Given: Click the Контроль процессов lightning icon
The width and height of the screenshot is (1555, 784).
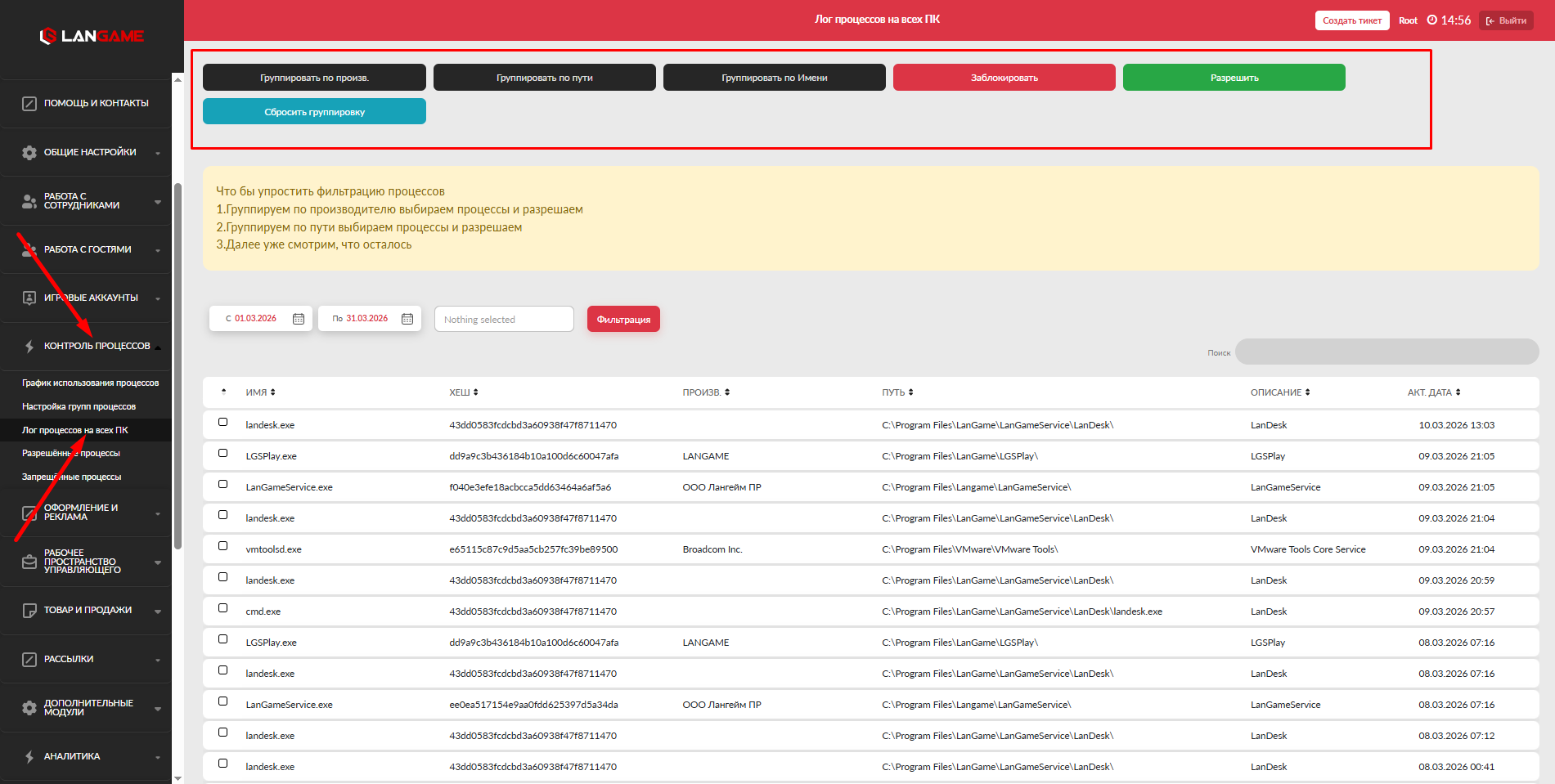Looking at the screenshot, I should coord(29,347).
